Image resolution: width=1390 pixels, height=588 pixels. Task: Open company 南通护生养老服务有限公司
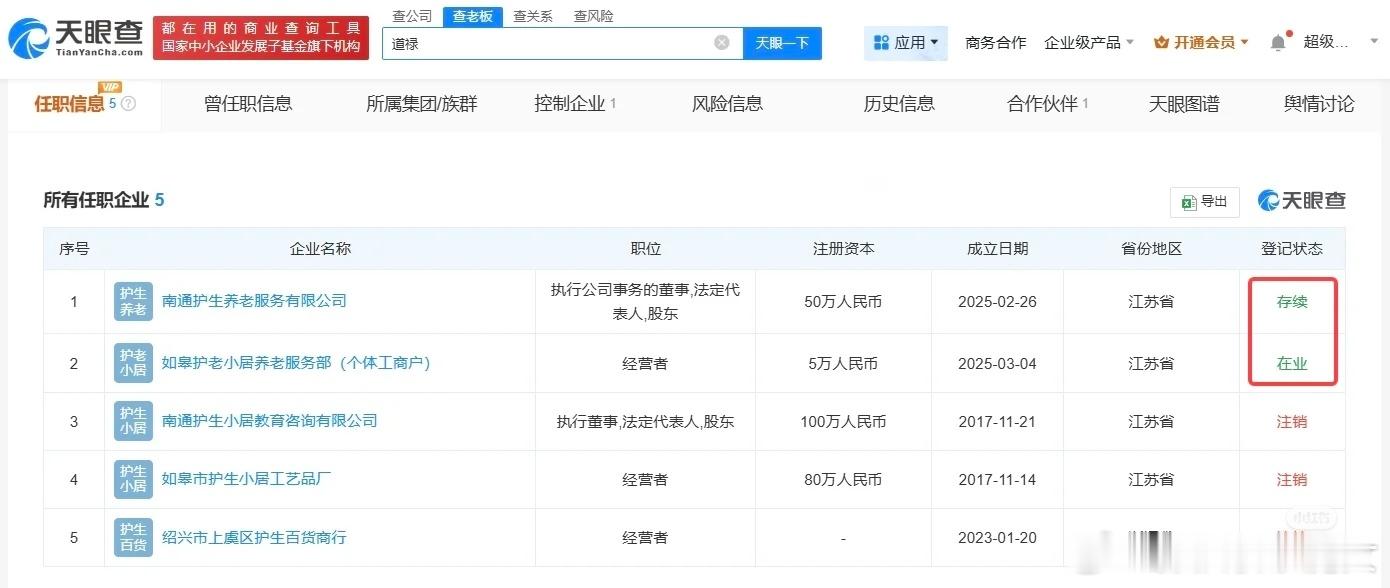pos(254,300)
